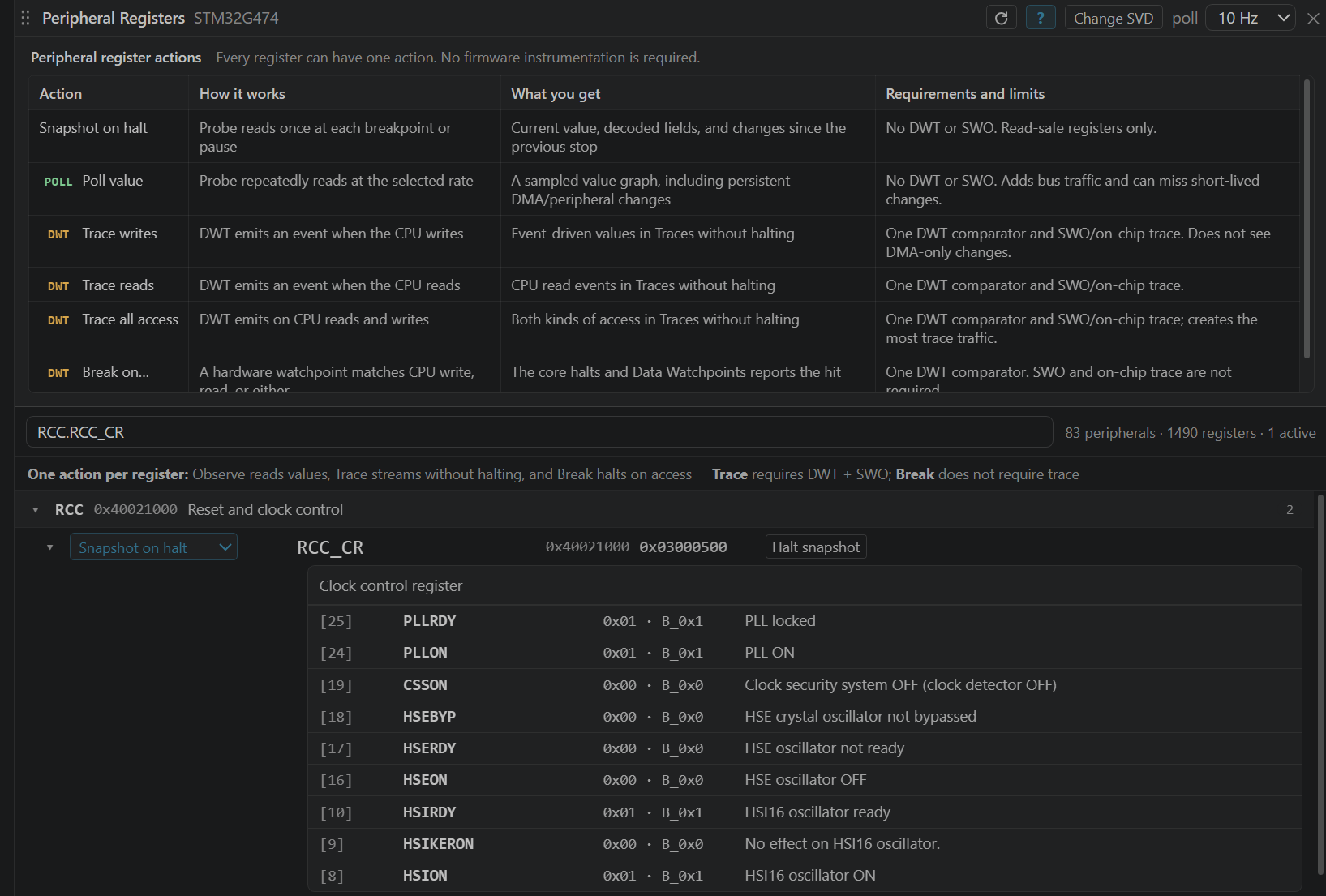
Task: Click the Peripheral register actions heading
Action: tap(116, 58)
